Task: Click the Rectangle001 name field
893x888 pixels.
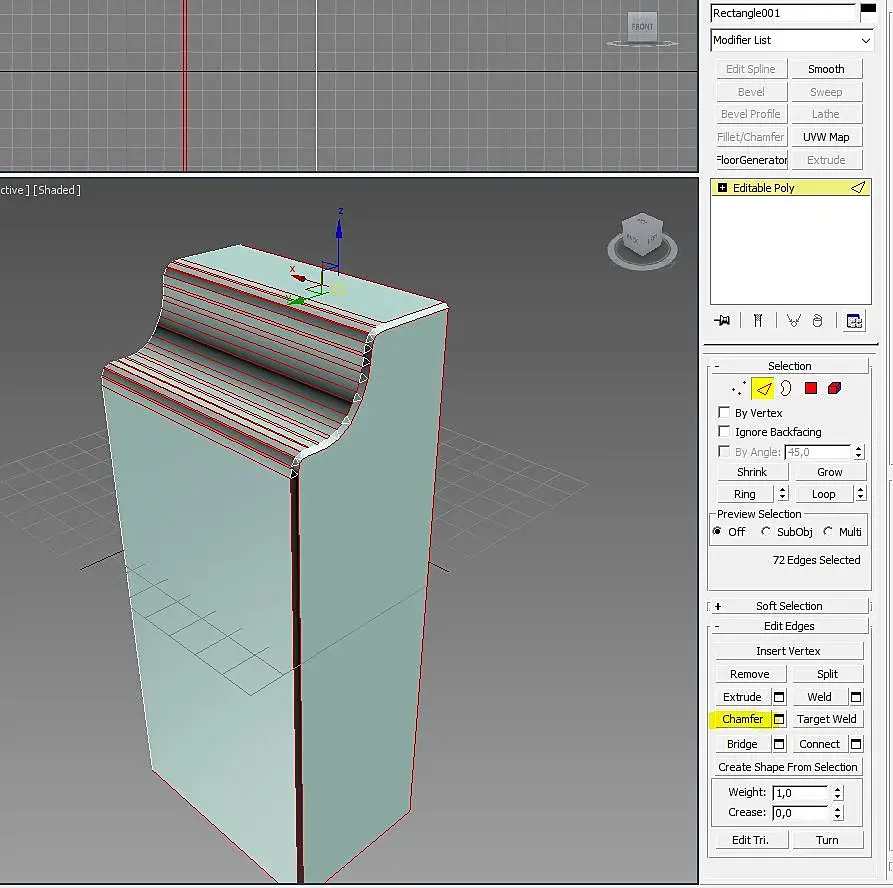Action: click(x=783, y=13)
